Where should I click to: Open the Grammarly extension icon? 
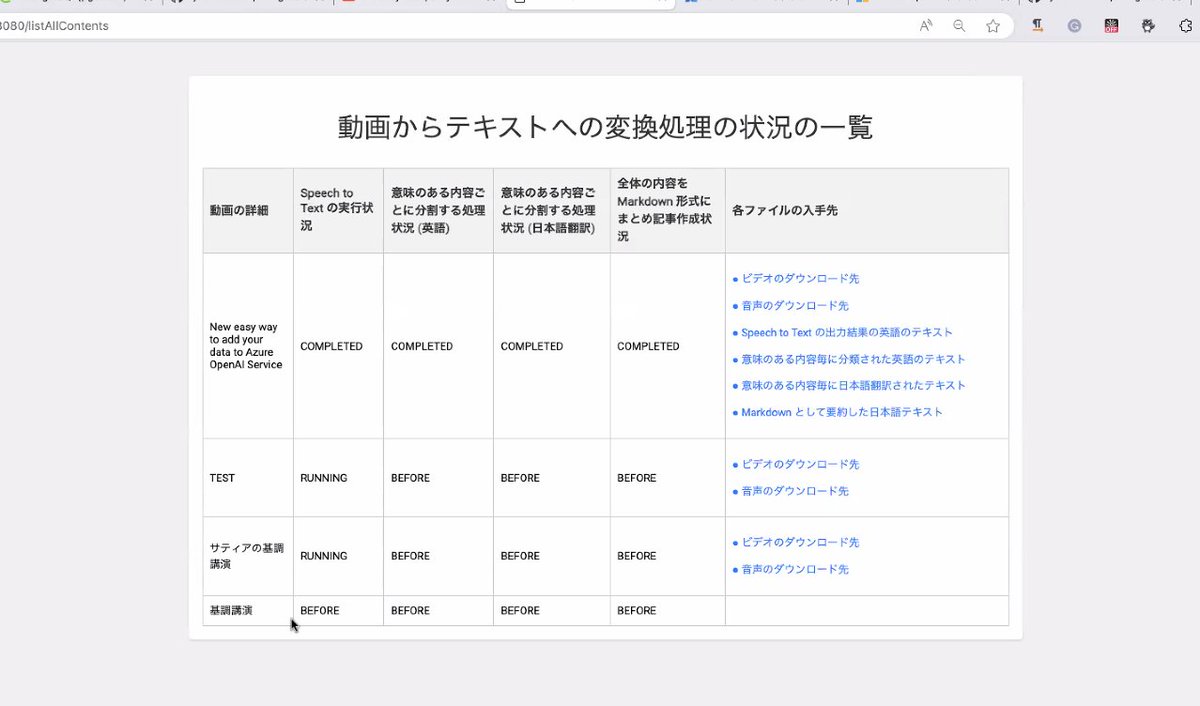click(1074, 25)
